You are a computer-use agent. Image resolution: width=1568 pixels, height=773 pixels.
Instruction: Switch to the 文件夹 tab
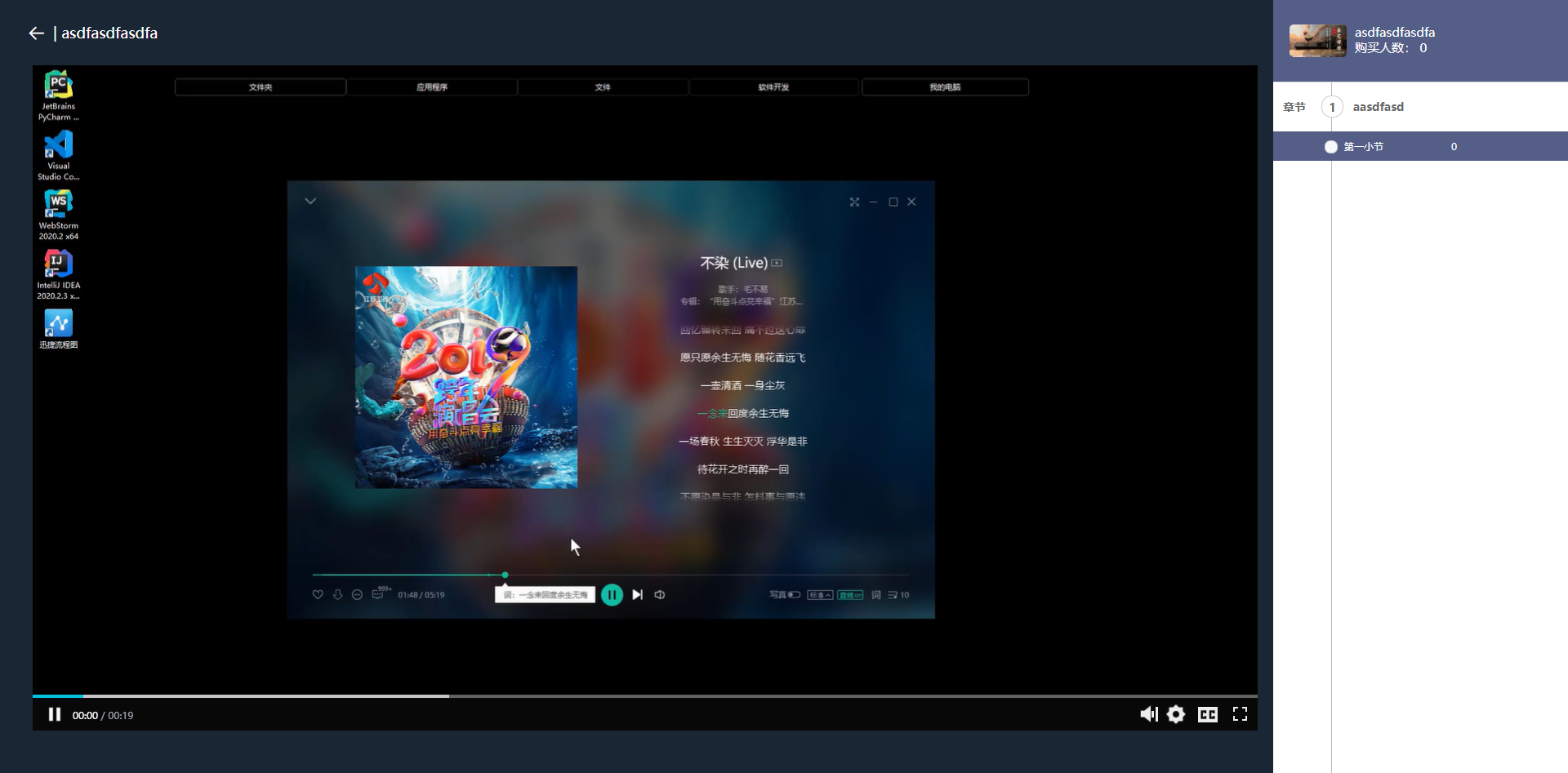pyautogui.click(x=261, y=87)
